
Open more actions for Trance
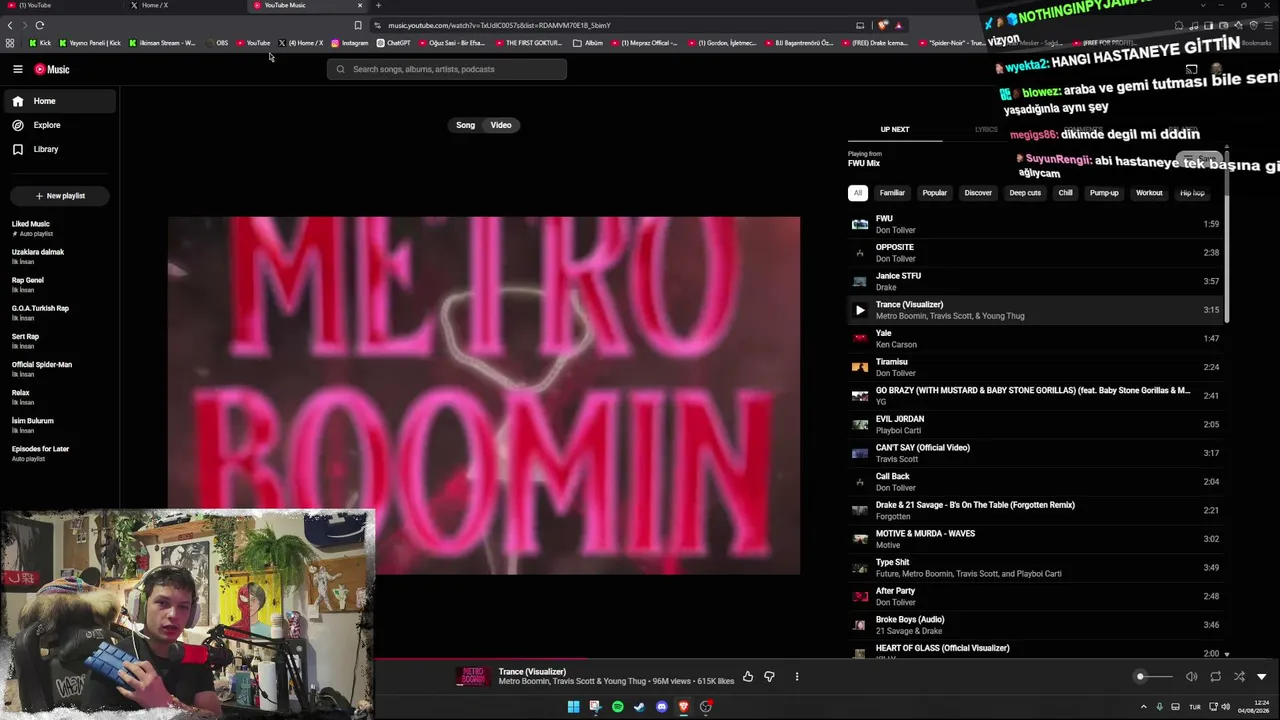point(797,677)
